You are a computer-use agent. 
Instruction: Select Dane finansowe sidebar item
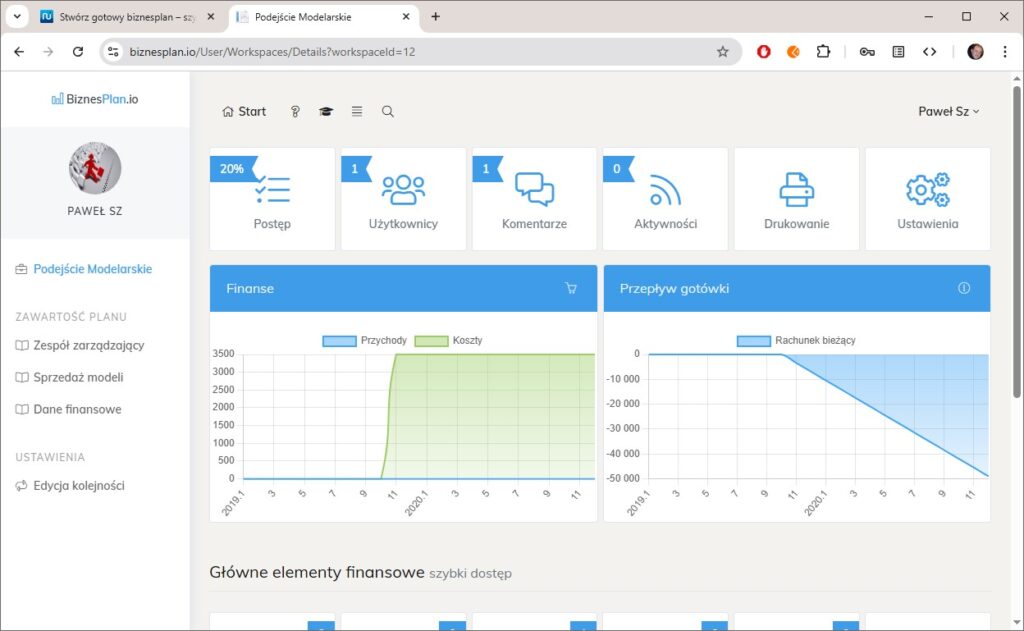[77, 410]
